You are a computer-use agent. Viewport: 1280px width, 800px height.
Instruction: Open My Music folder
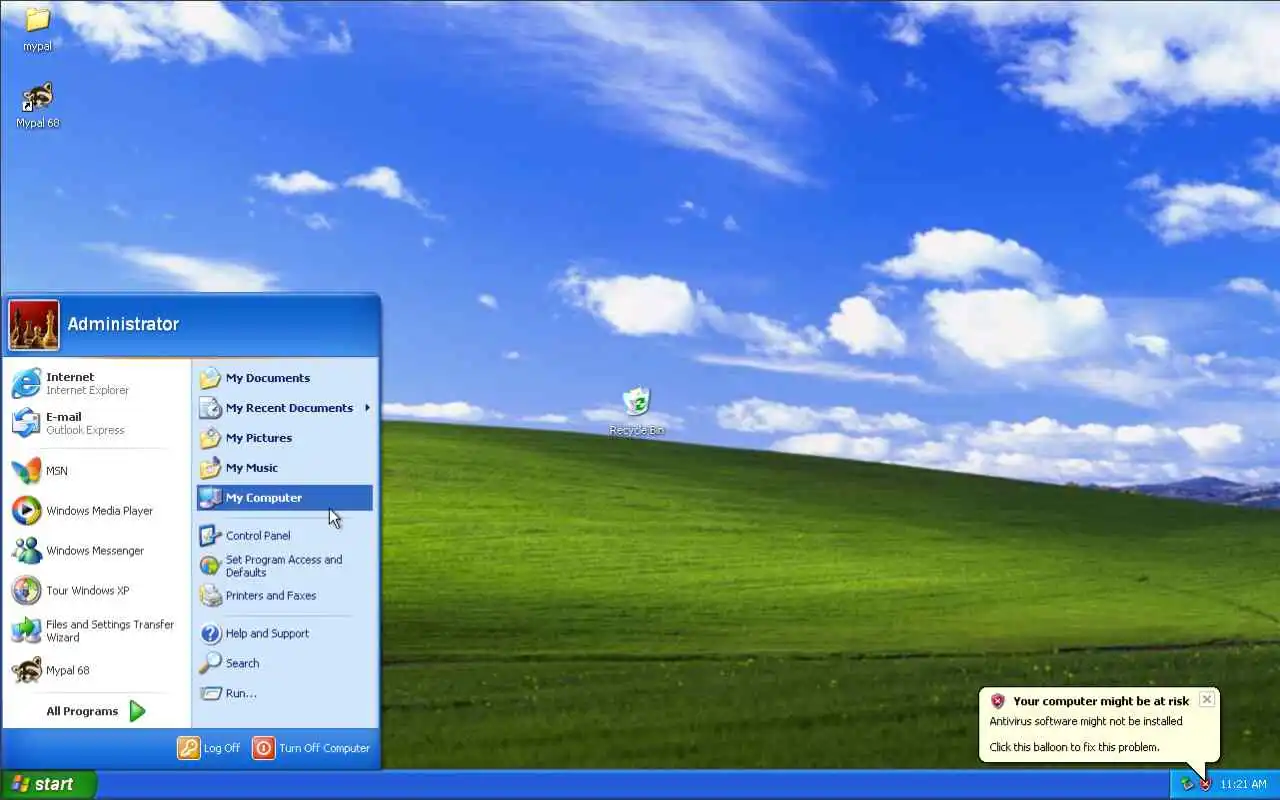[285, 468]
